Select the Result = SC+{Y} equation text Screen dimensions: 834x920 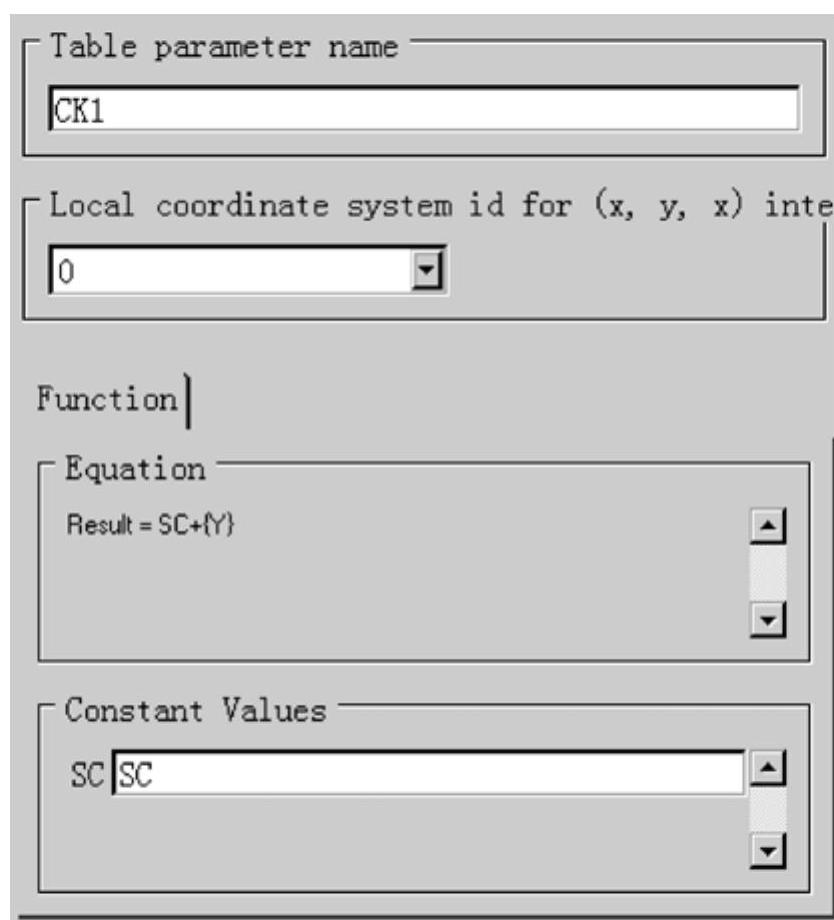(x=150, y=525)
